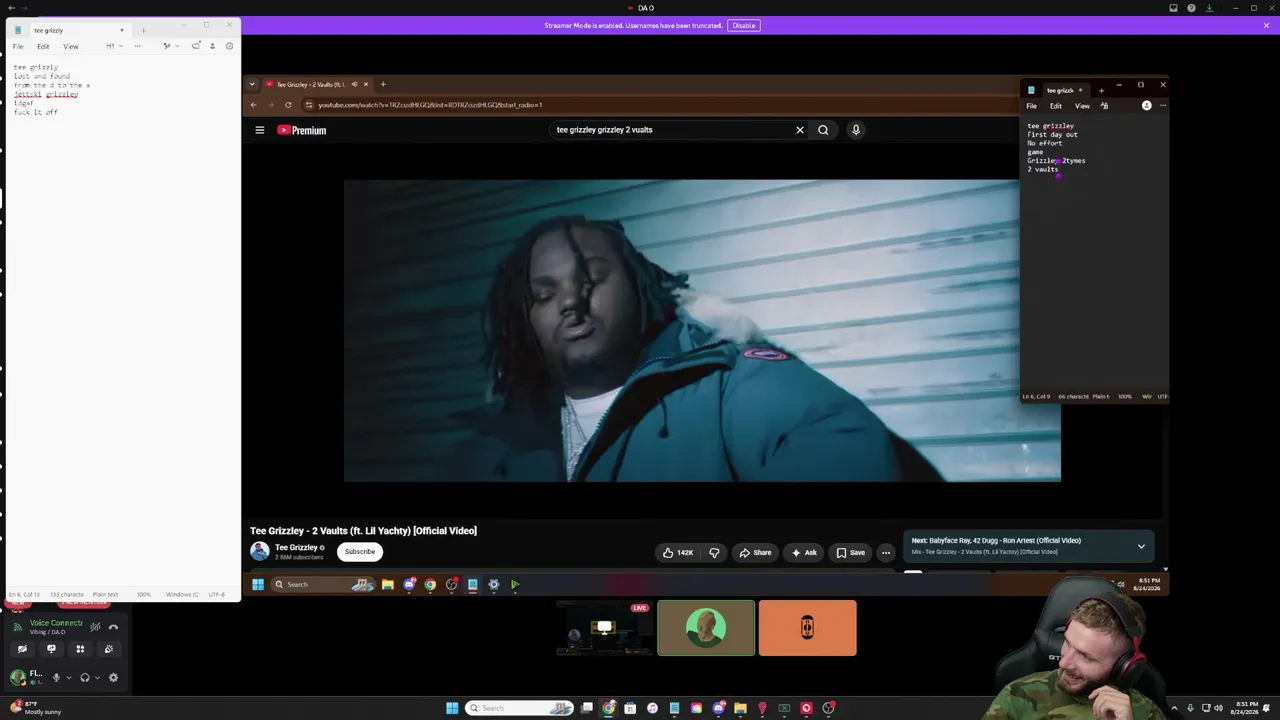
Task: Add a new tab in the left Notepad
Action: [x=143, y=30]
